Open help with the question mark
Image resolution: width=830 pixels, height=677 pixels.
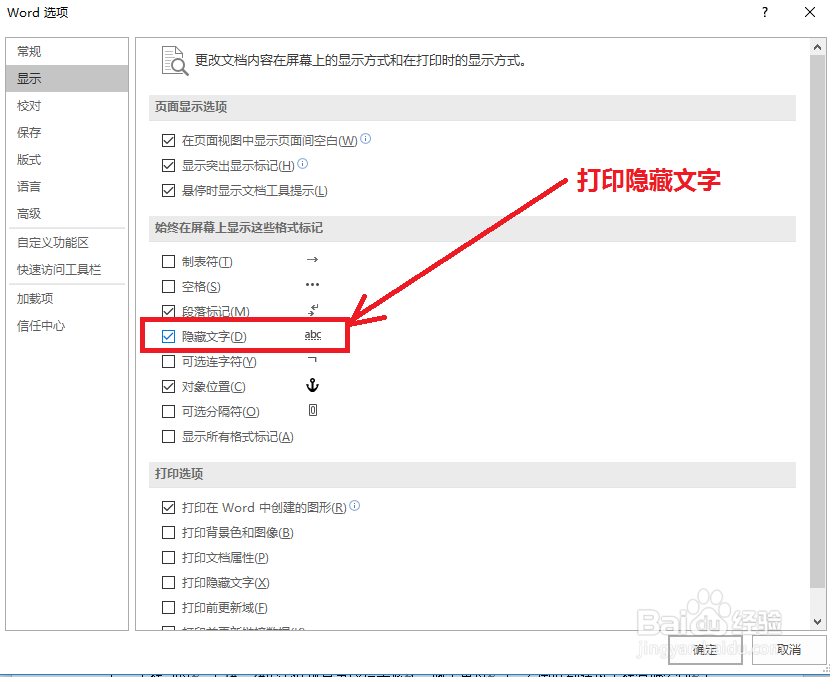pos(765,12)
